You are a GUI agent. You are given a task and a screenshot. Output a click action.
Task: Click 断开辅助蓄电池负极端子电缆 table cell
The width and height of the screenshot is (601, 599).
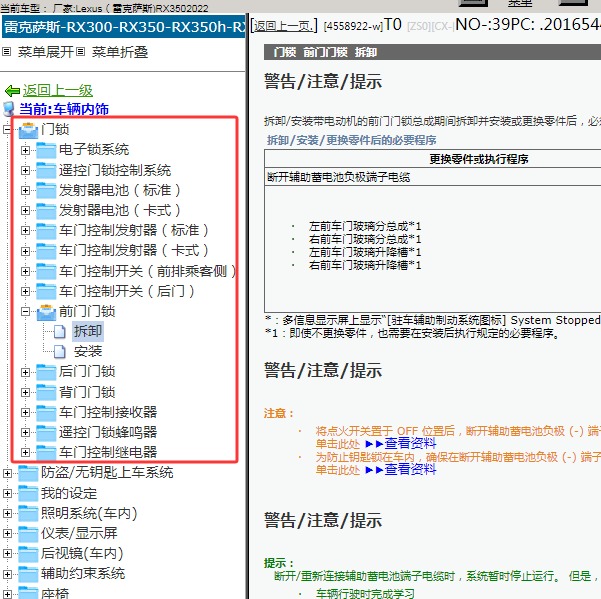[x=432, y=177]
